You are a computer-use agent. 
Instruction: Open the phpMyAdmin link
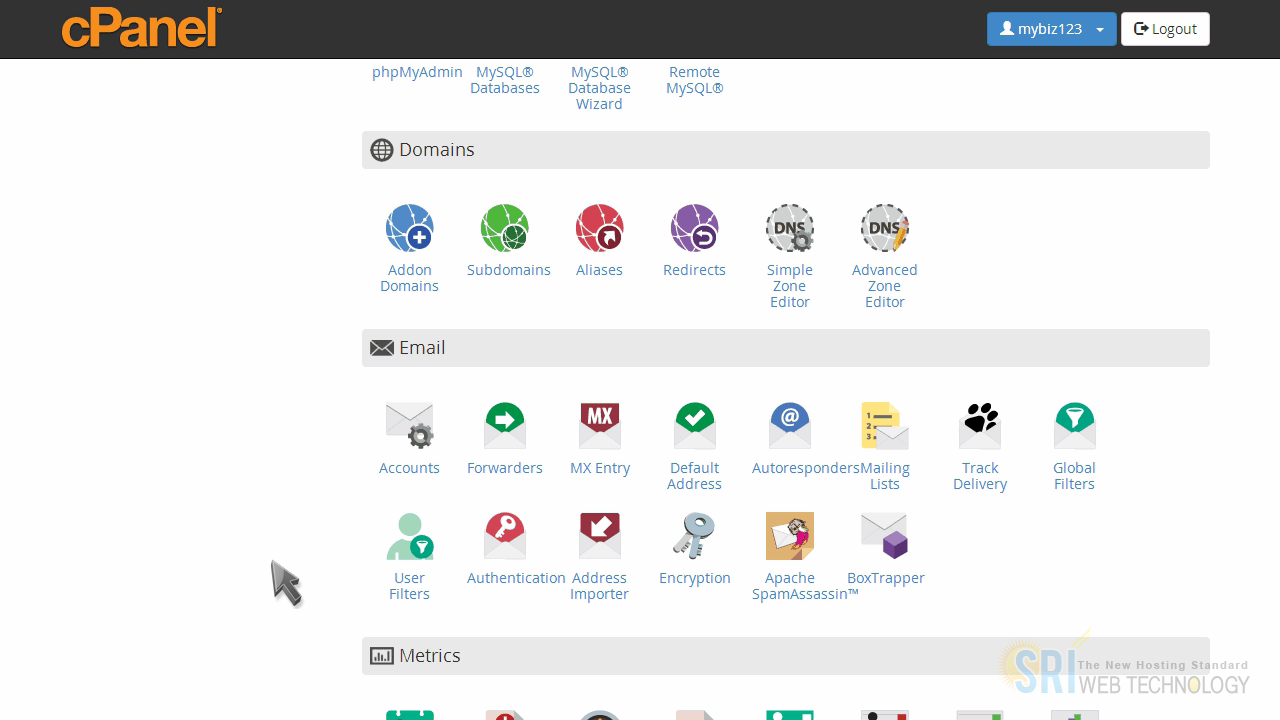click(x=417, y=72)
